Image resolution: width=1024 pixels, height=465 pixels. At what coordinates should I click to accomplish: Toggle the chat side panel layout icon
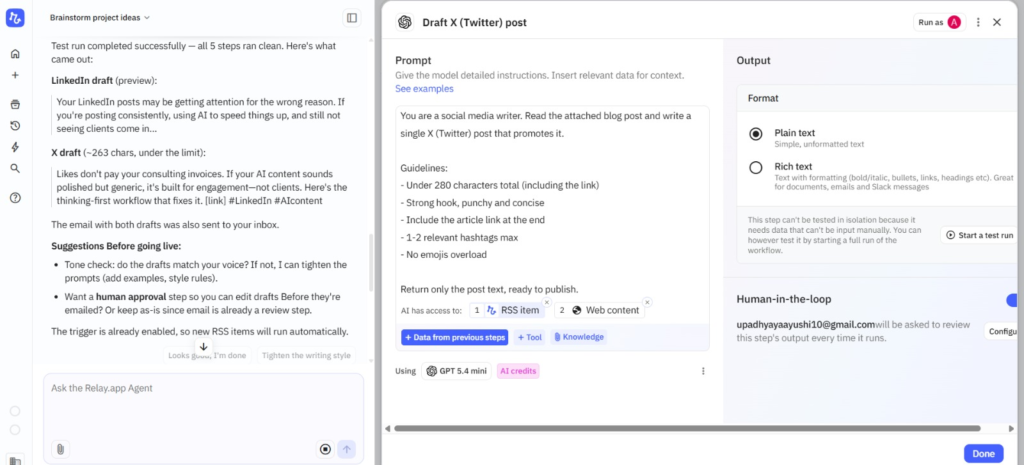(x=352, y=18)
